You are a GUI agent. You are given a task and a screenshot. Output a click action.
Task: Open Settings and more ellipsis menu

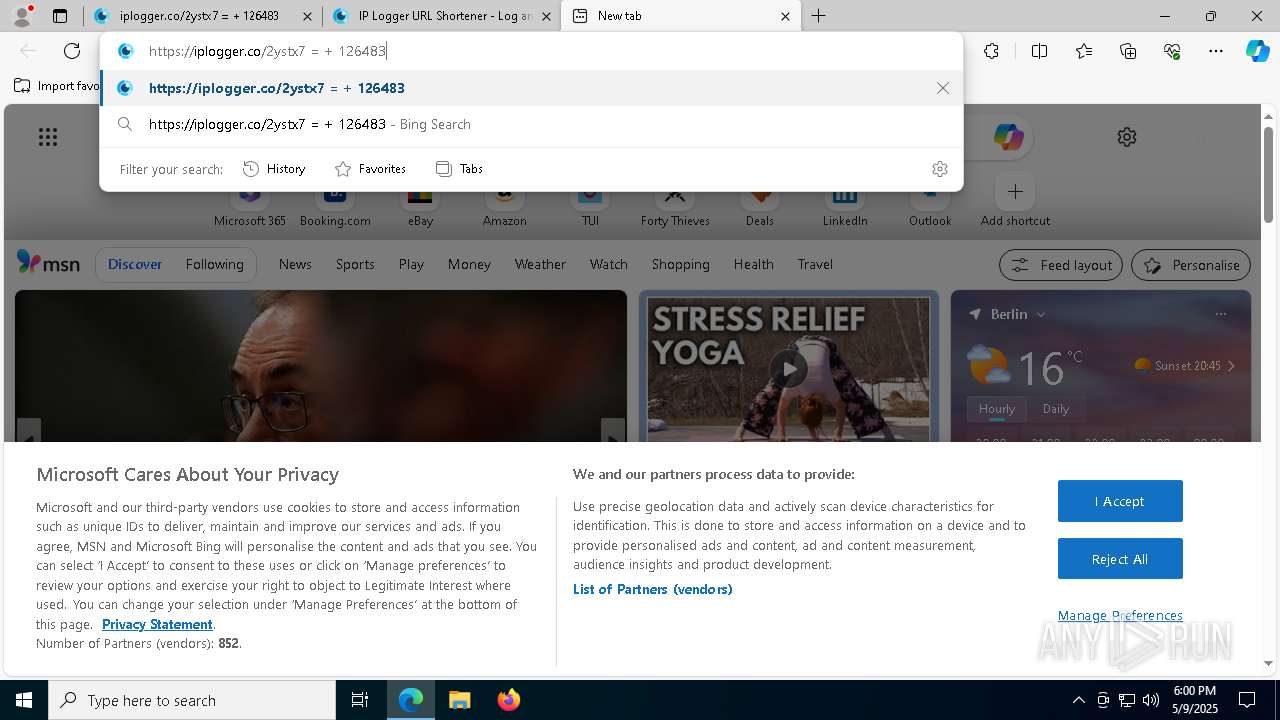click(1216, 51)
